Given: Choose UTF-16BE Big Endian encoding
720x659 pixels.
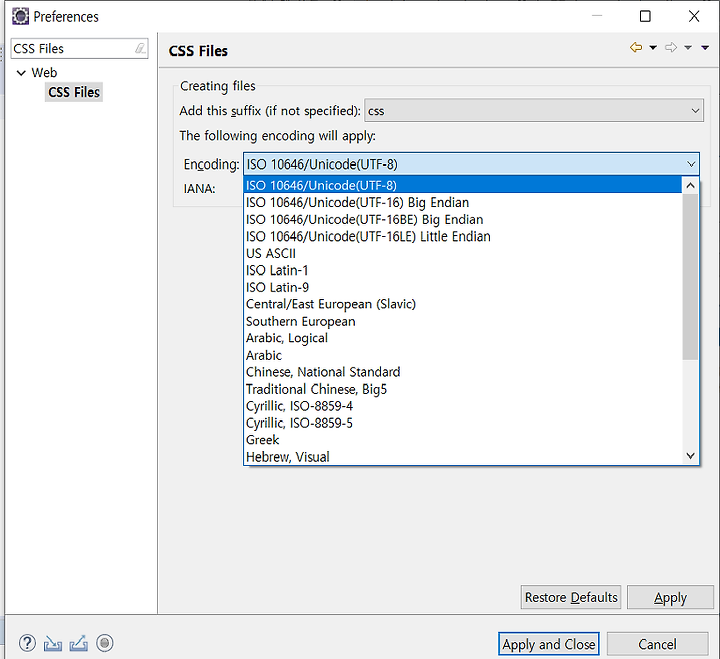Looking at the screenshot, I should point(462,220).
